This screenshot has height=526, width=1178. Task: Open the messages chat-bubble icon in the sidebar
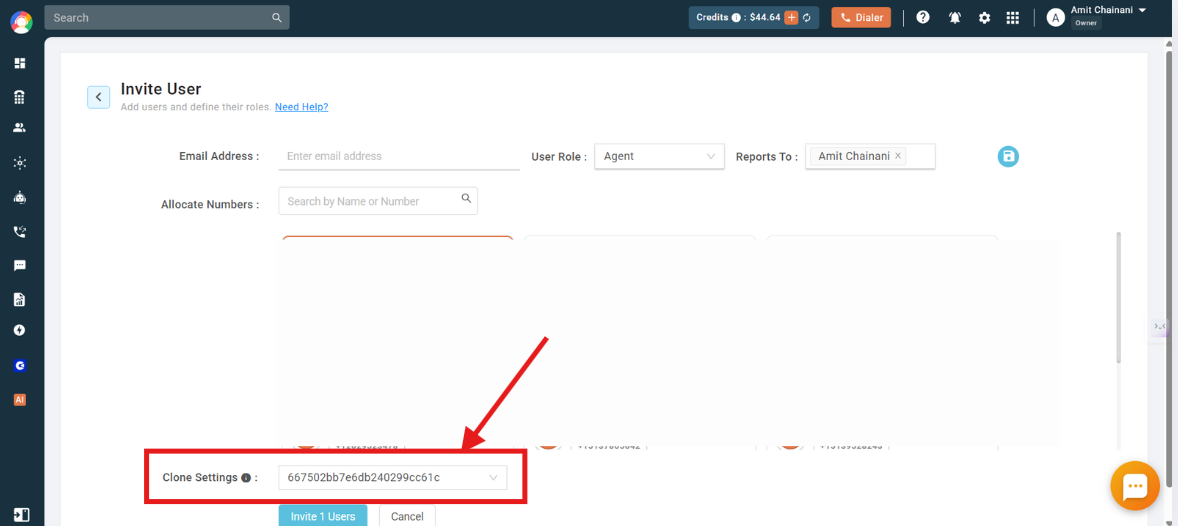coord(20,265)
